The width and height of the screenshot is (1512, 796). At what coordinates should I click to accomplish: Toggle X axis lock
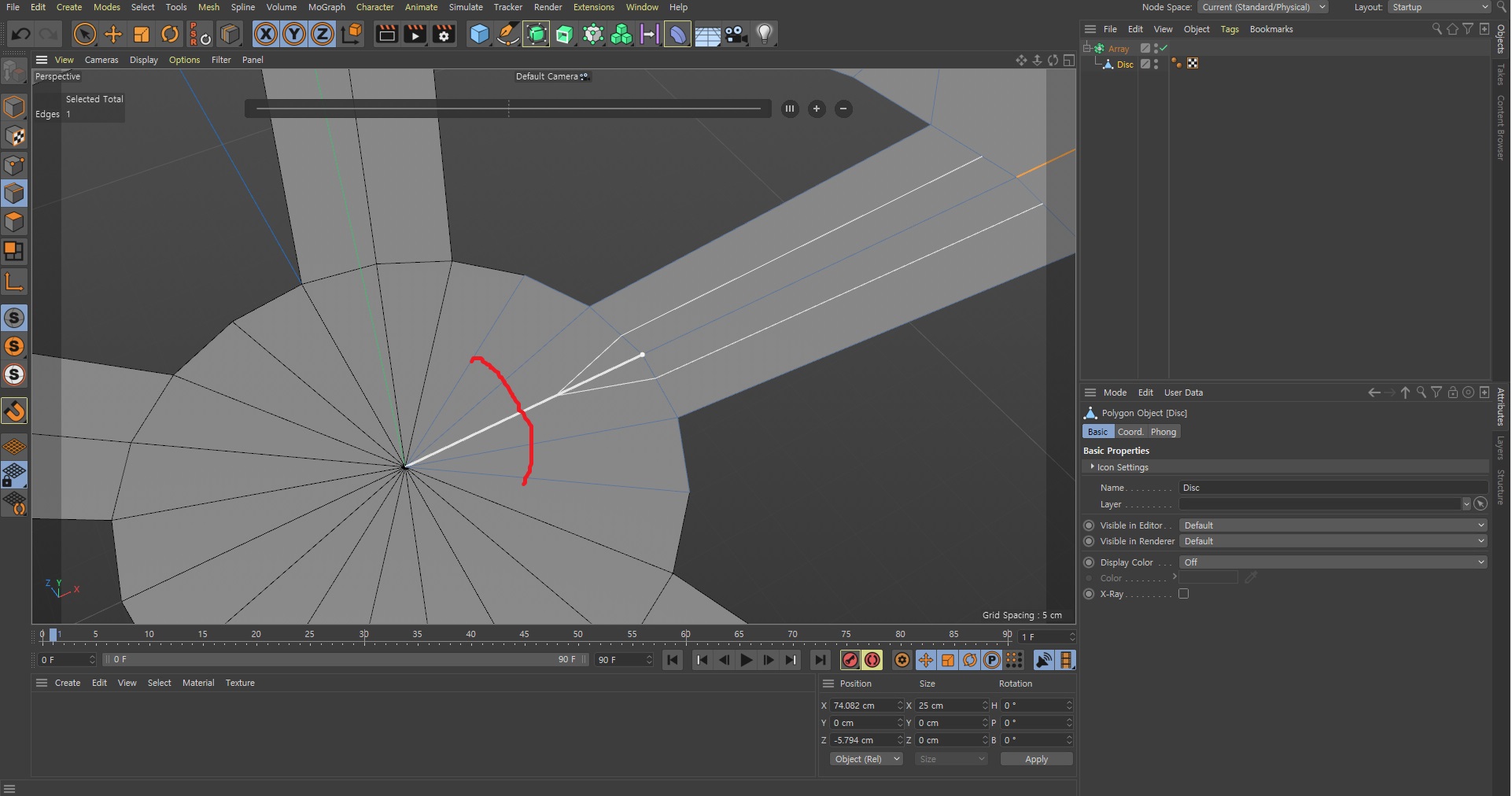click(266, 34)
